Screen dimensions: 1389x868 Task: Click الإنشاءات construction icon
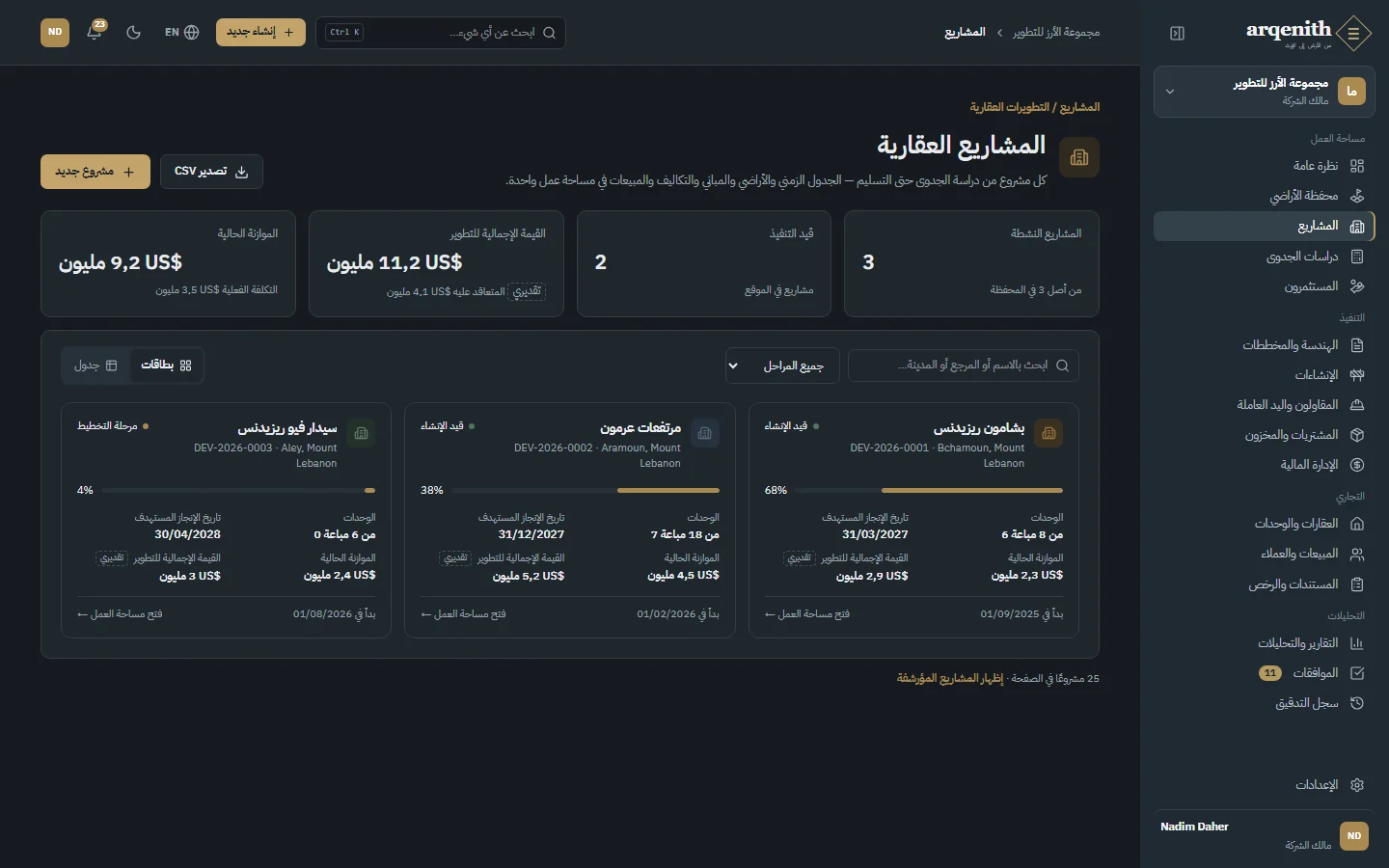pos(1357,375)
